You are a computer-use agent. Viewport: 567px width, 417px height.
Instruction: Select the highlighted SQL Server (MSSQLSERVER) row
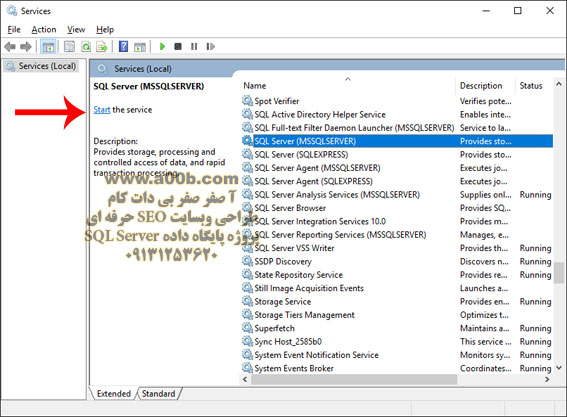(397, 141)
